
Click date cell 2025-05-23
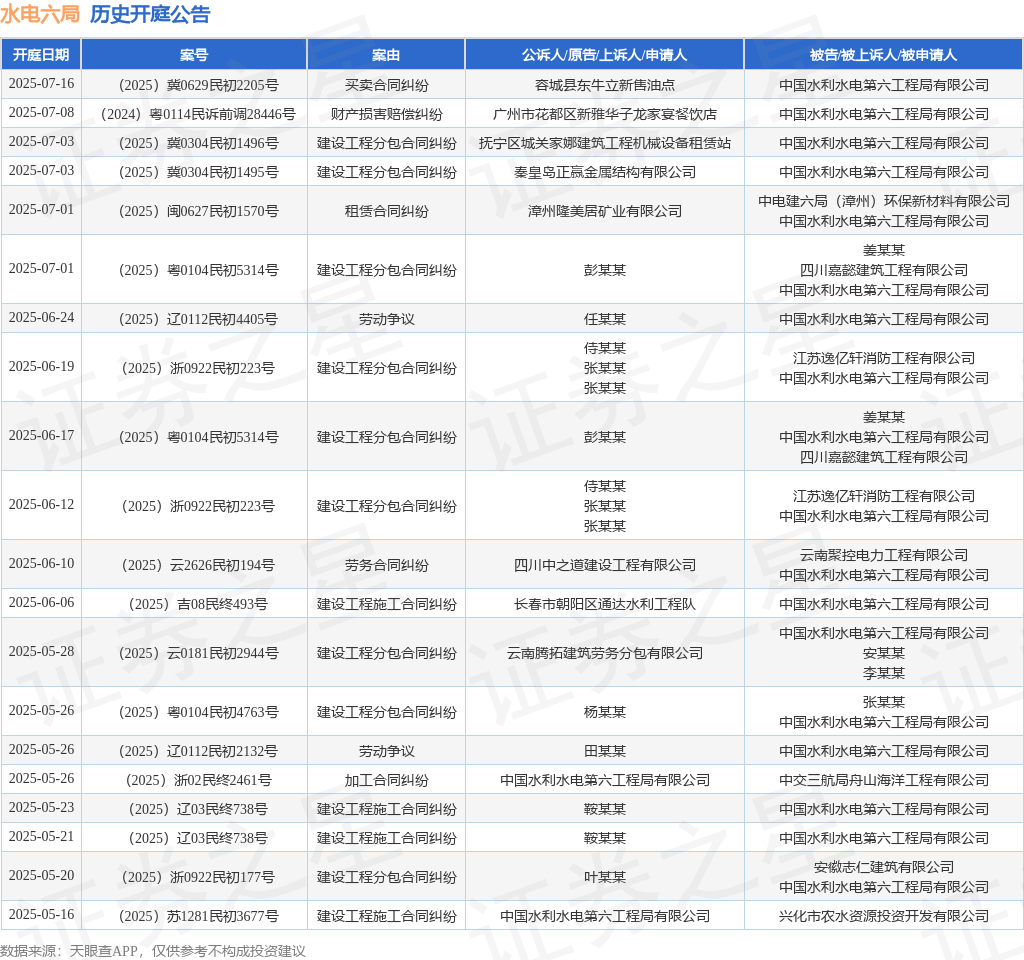click(x=41, y=808)
